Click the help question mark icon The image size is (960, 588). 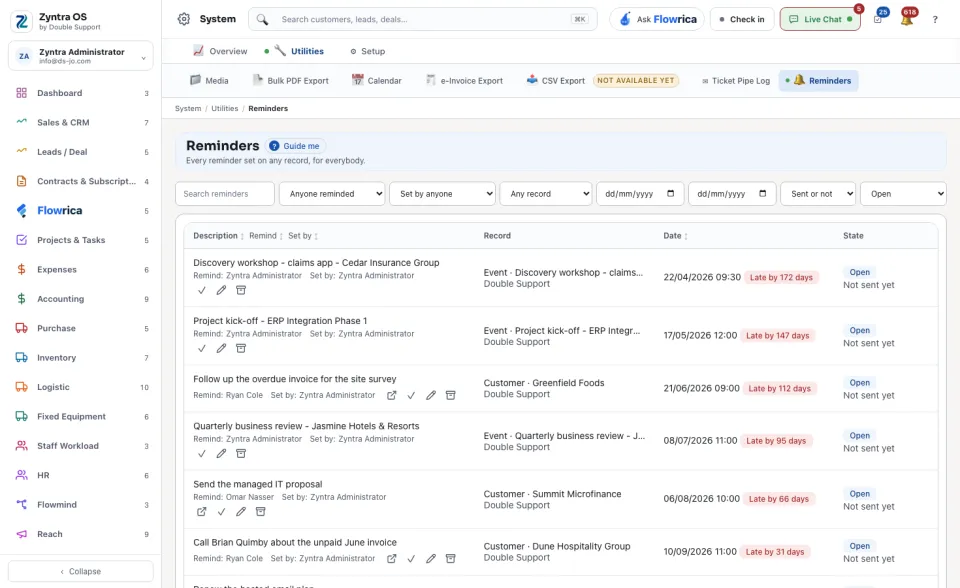[x=935, y=20]
